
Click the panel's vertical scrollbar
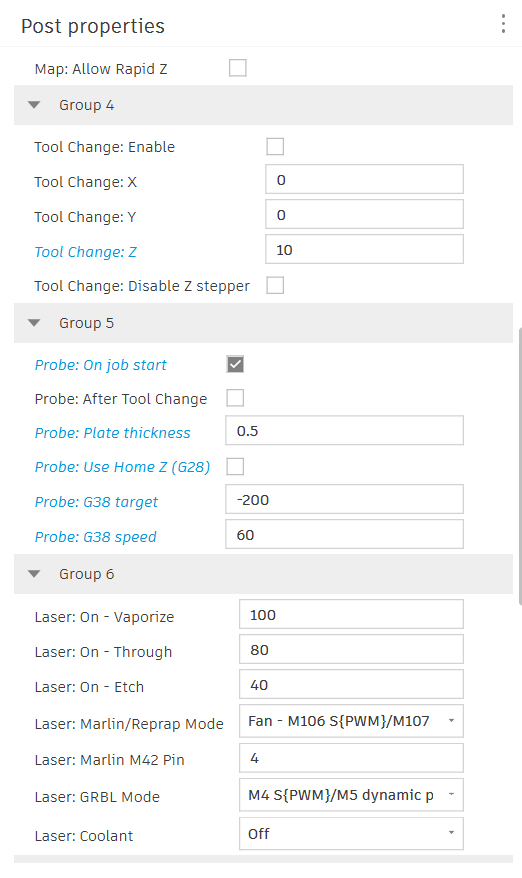(x=520, y=466)
